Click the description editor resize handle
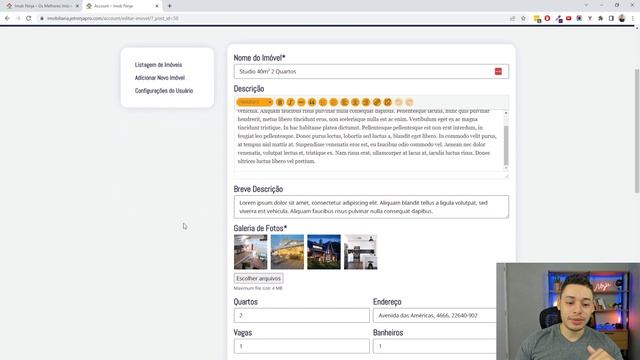Viewport: 640px width, 360px height. (507, 176)
